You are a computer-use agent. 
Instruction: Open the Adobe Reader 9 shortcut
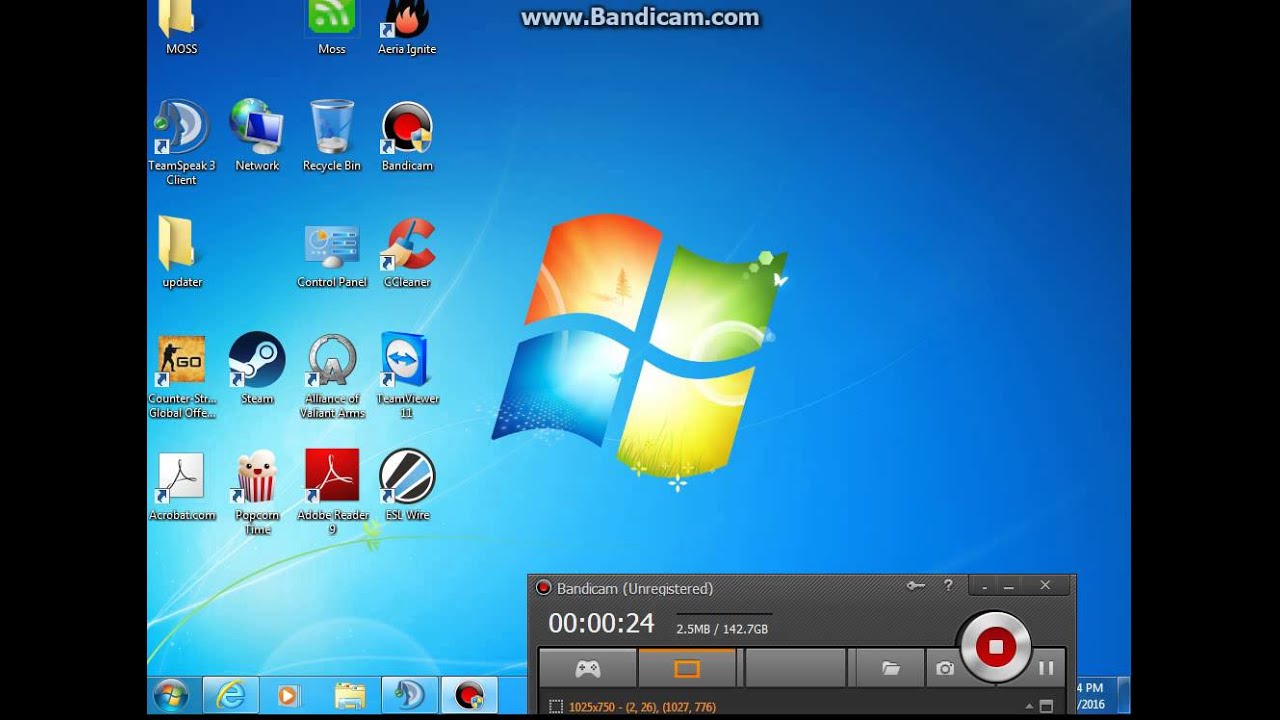click(332, 493)
